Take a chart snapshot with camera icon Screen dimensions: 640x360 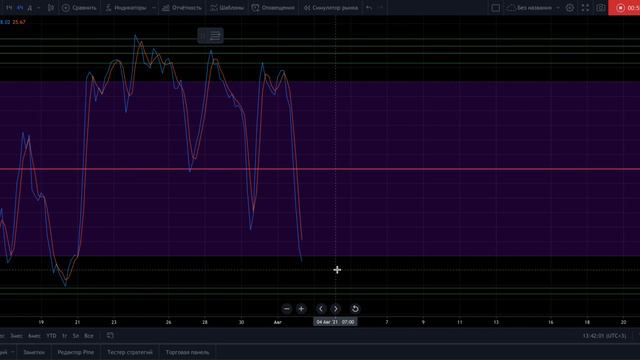[601, 8]
